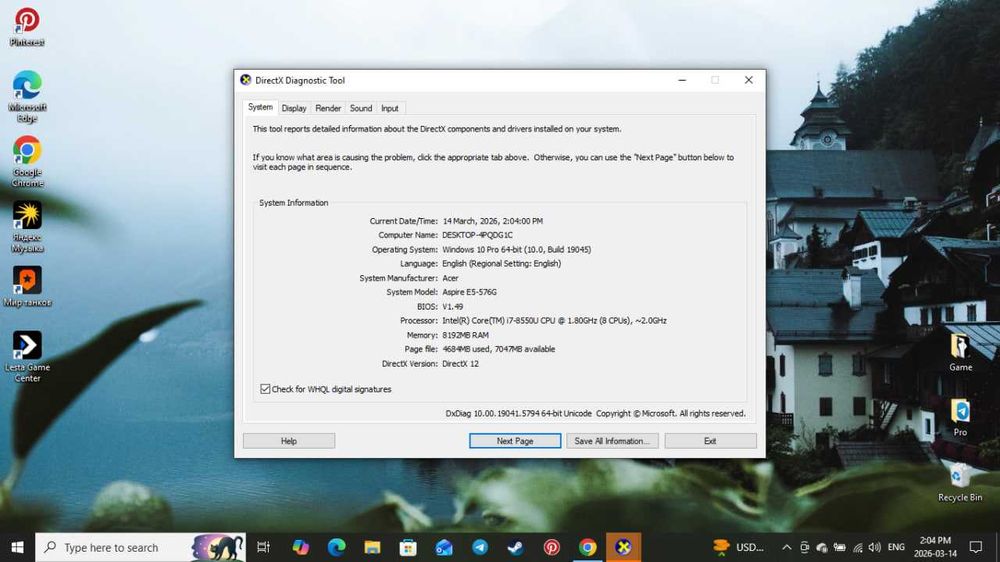The width and height of the screenshot is (1000, 562).
Task: Open Outlook from the taskbar
Action: pos(444,547)
